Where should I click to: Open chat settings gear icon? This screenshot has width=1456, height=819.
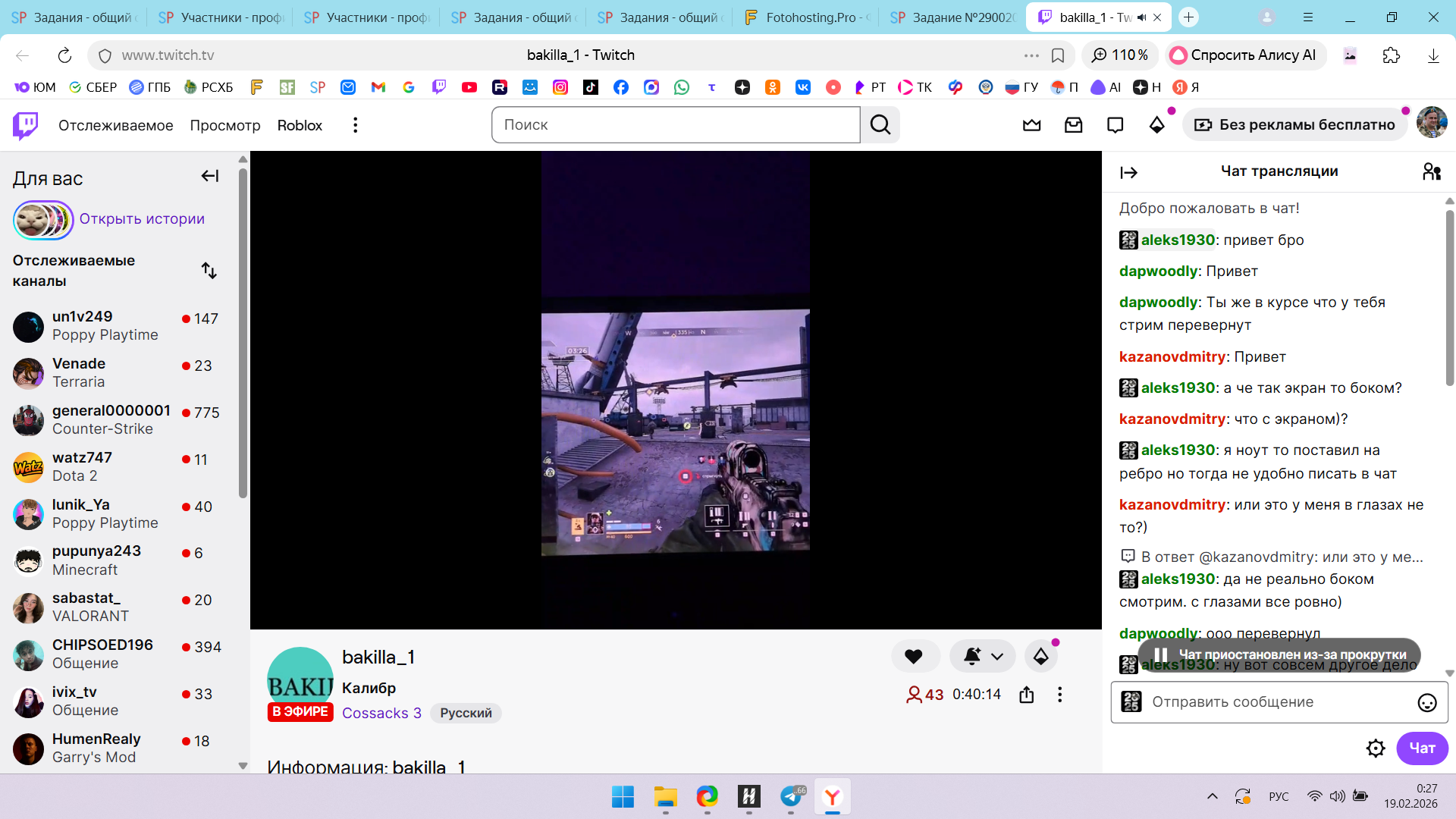pos(1375,748)
